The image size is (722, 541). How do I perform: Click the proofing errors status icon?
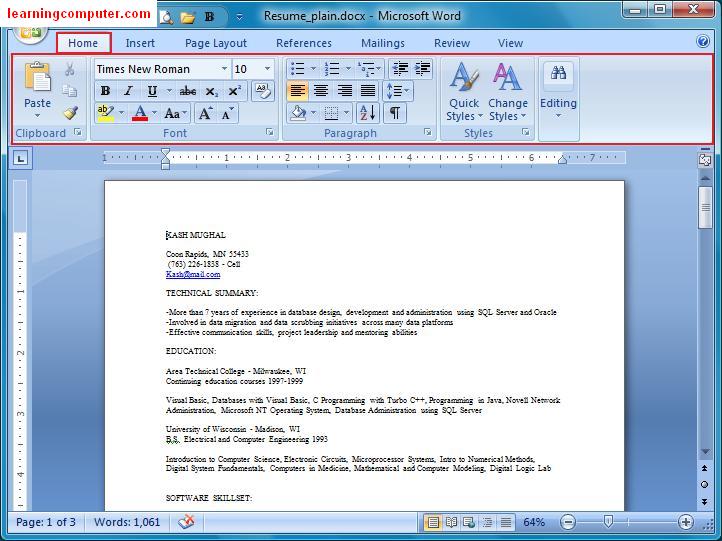(x=186, y=522)
